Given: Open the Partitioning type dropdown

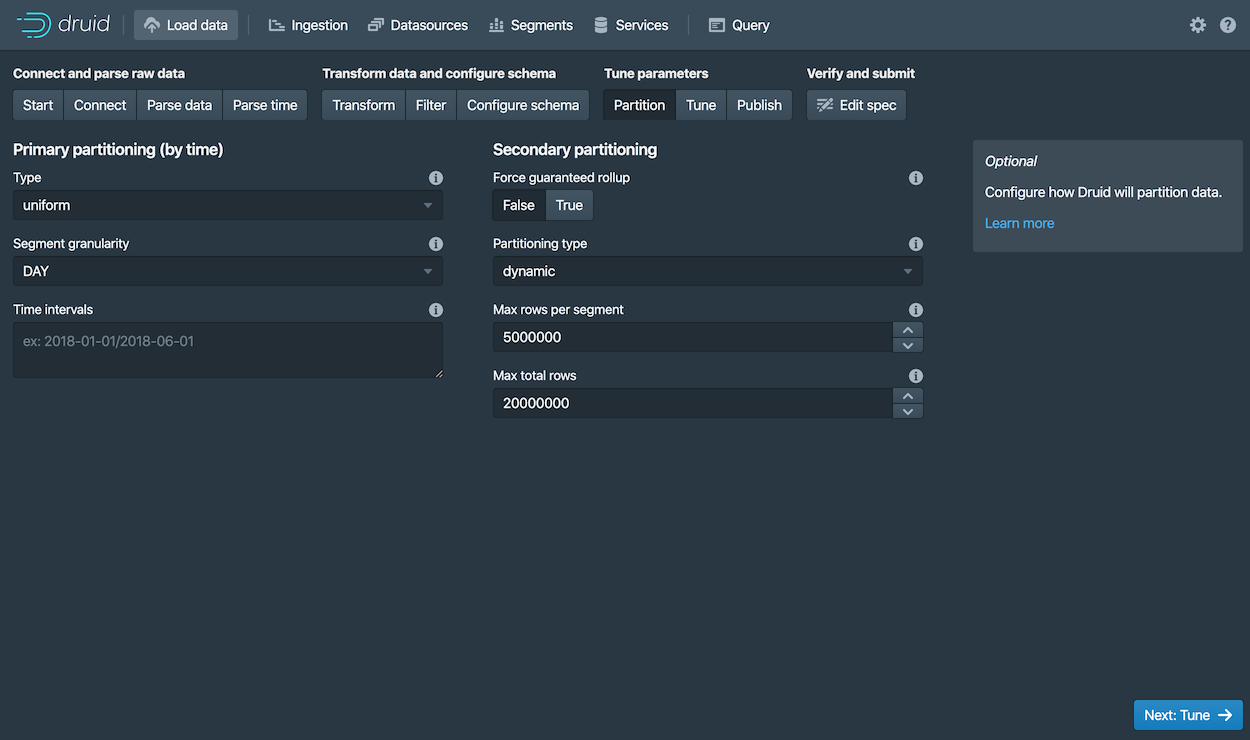Looking at the screenshot, I should [707, 271].
